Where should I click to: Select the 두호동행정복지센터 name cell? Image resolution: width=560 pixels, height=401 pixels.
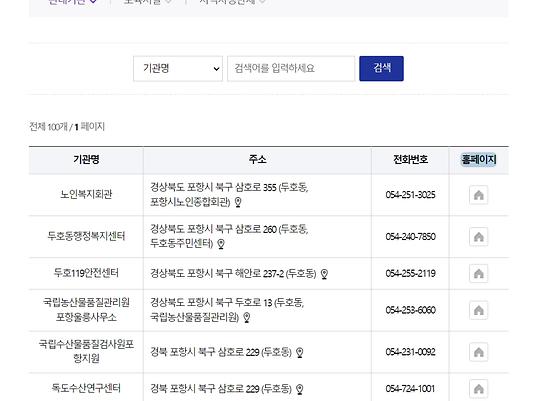click(86, 236)
